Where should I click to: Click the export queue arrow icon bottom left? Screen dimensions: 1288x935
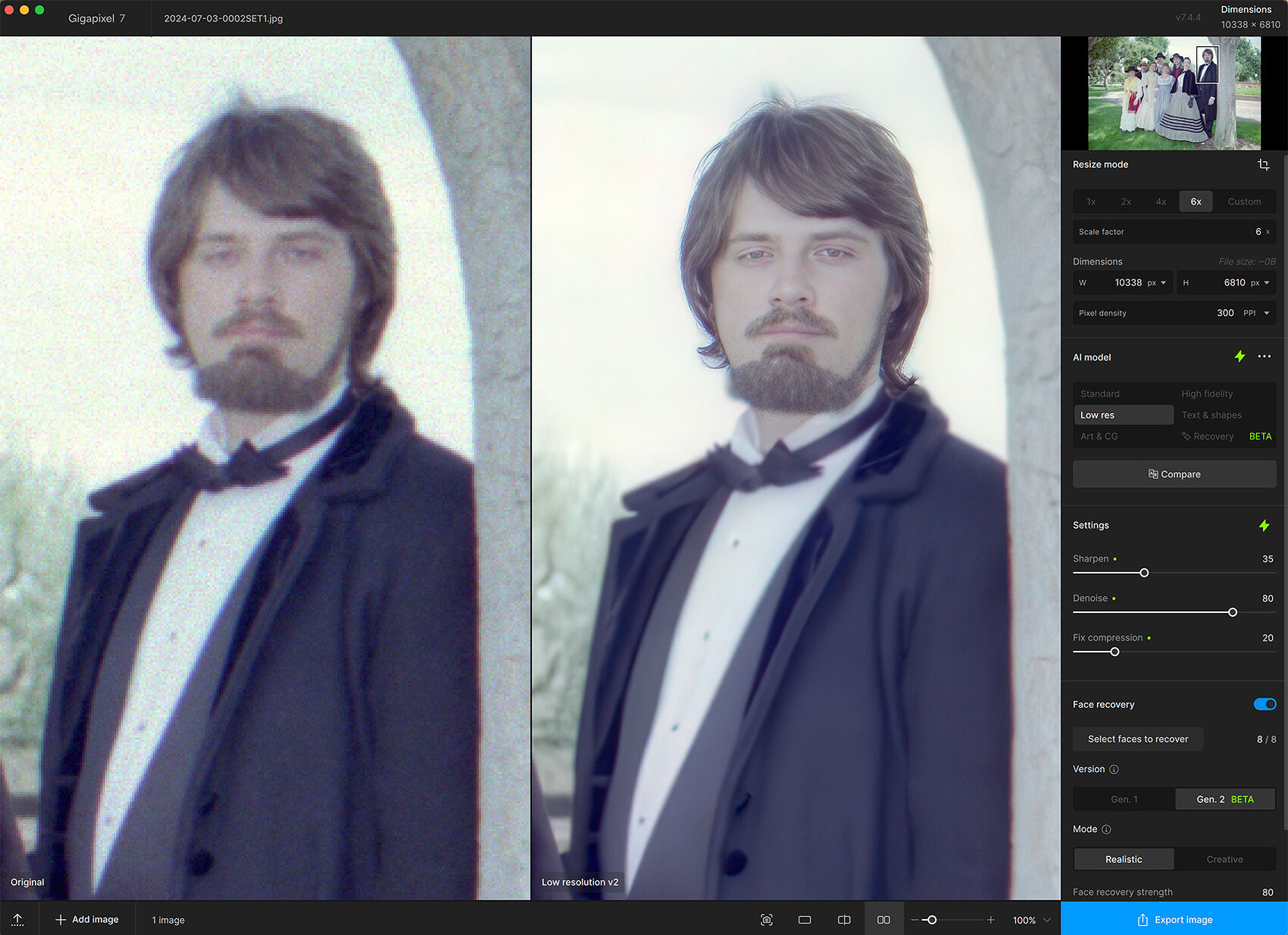pos(18,919)
